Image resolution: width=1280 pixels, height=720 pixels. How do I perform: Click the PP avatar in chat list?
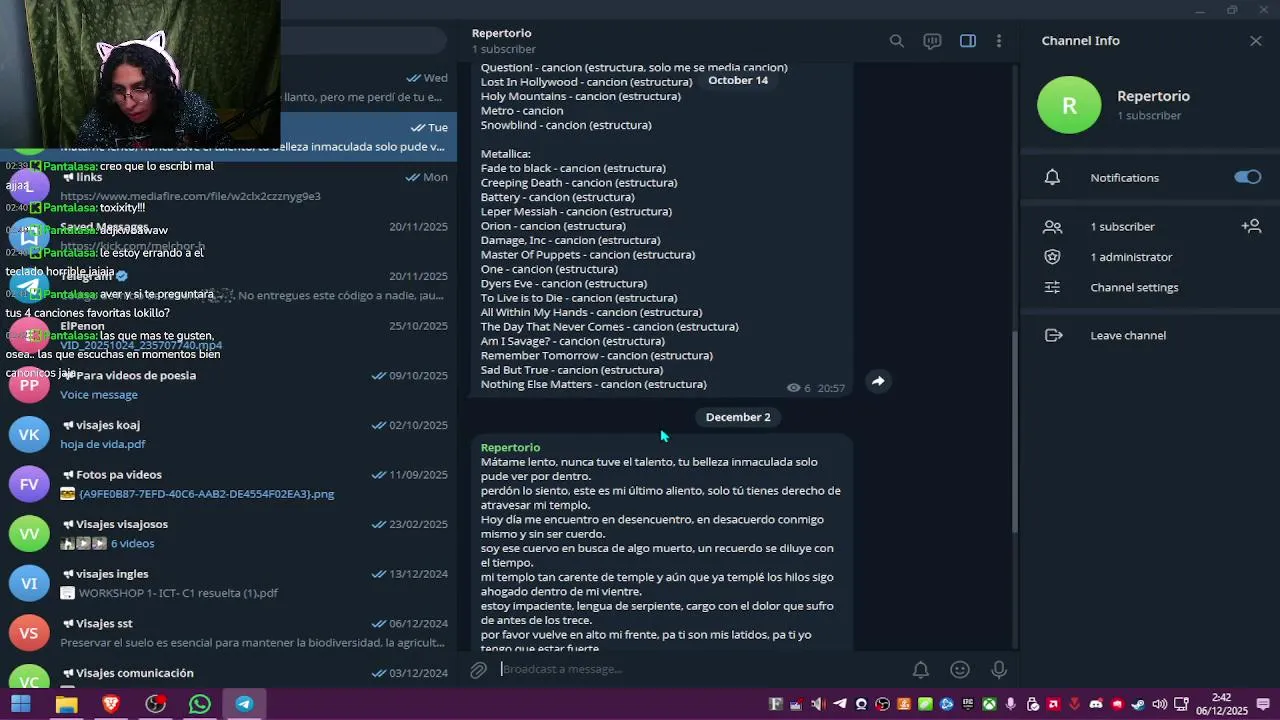click(x=29, y=385)
